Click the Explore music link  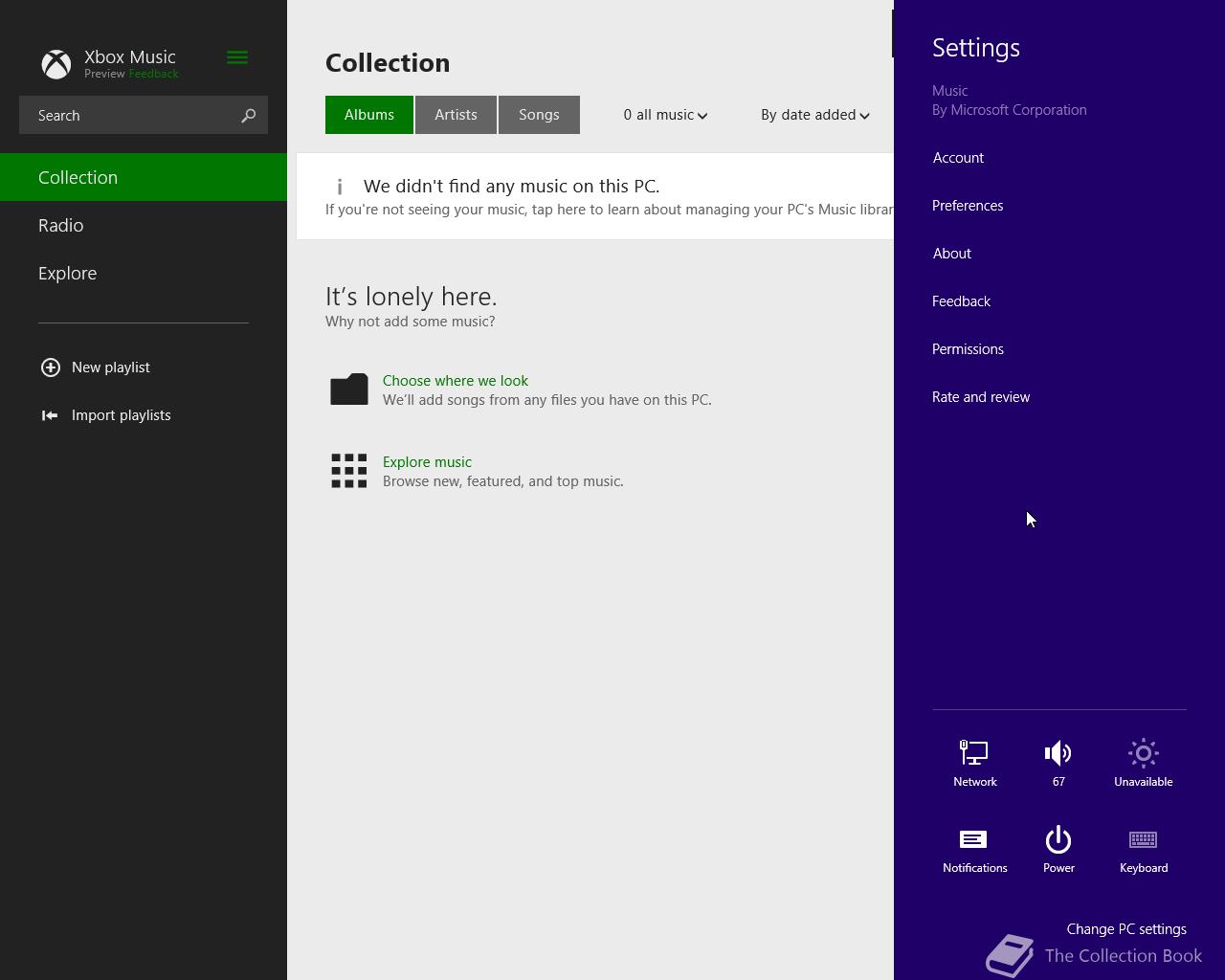point(427,462)
